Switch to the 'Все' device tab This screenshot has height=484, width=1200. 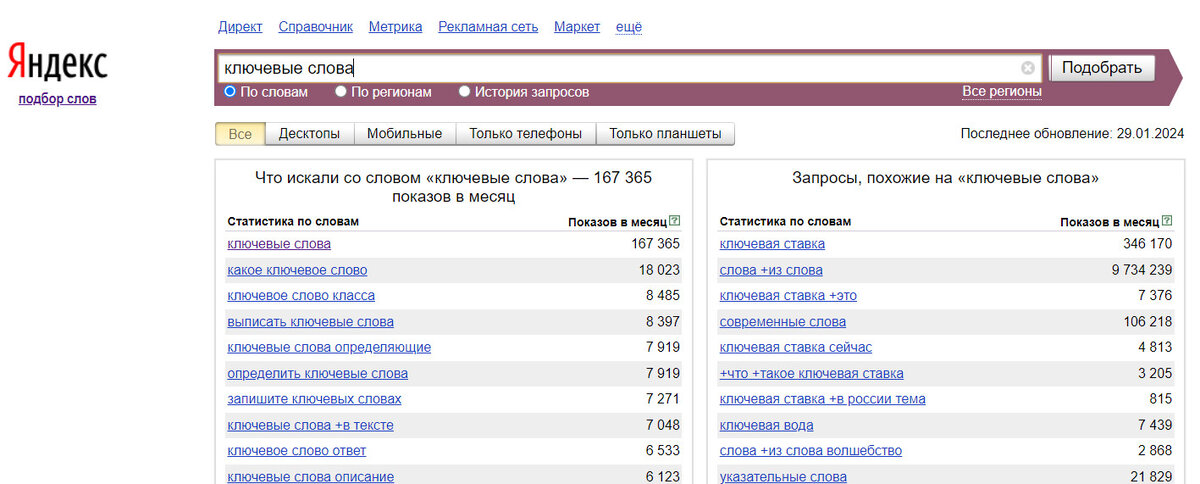(240, 133)
